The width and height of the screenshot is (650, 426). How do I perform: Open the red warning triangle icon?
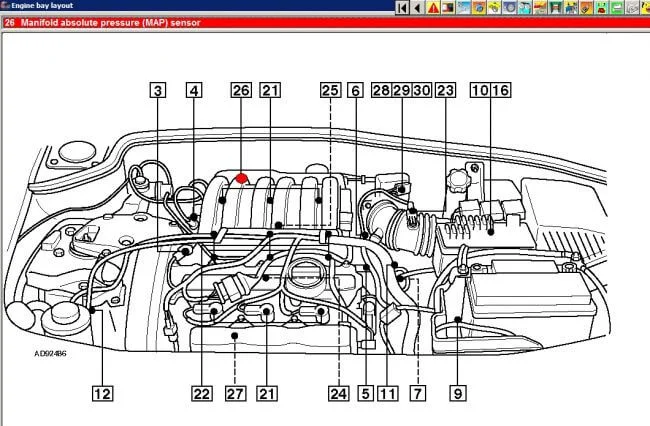tap(433, 8)
